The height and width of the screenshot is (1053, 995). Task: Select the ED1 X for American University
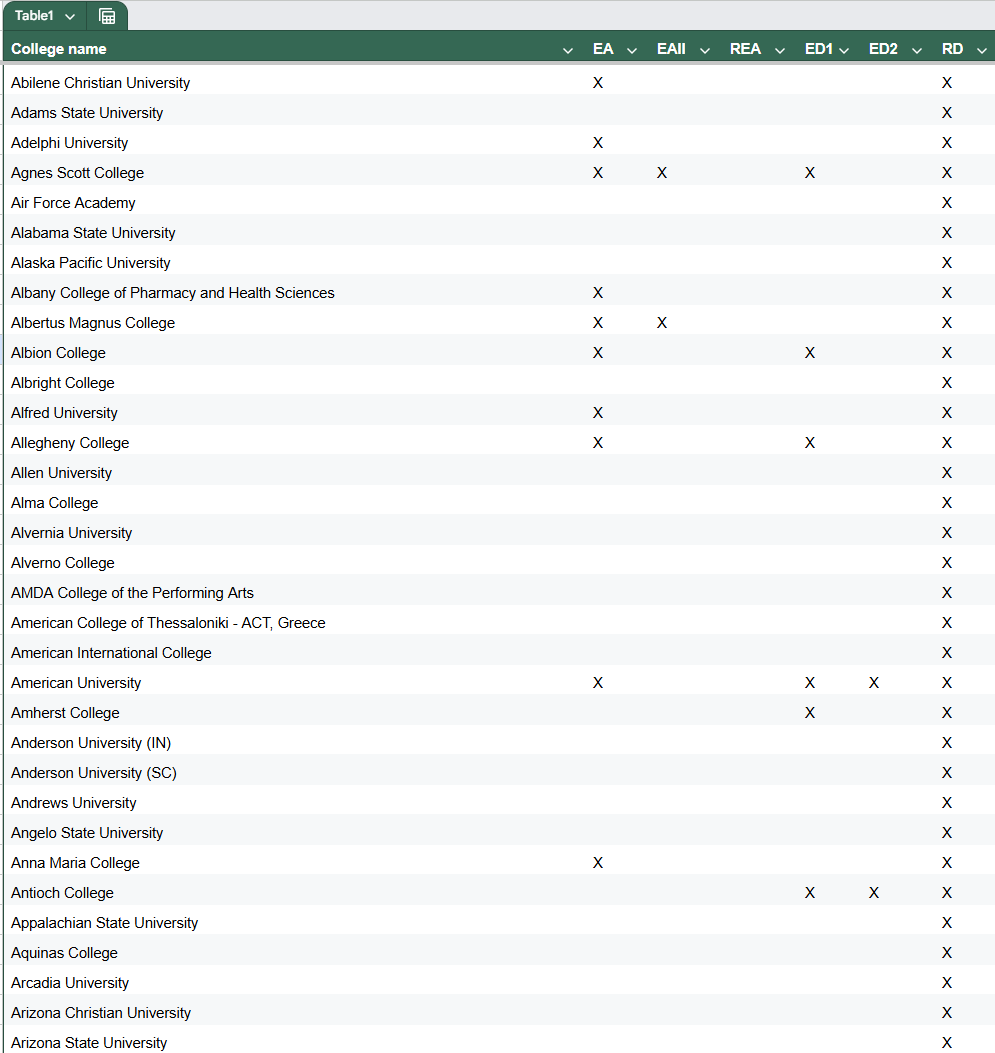coord(810,683)
